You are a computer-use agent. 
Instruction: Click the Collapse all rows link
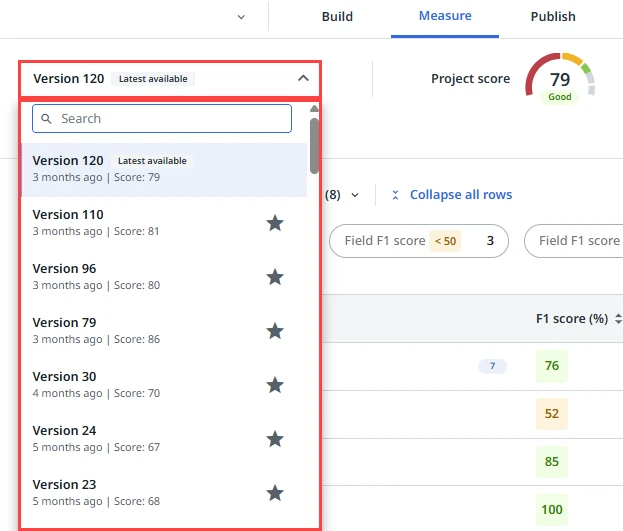(x=460, y=195)
